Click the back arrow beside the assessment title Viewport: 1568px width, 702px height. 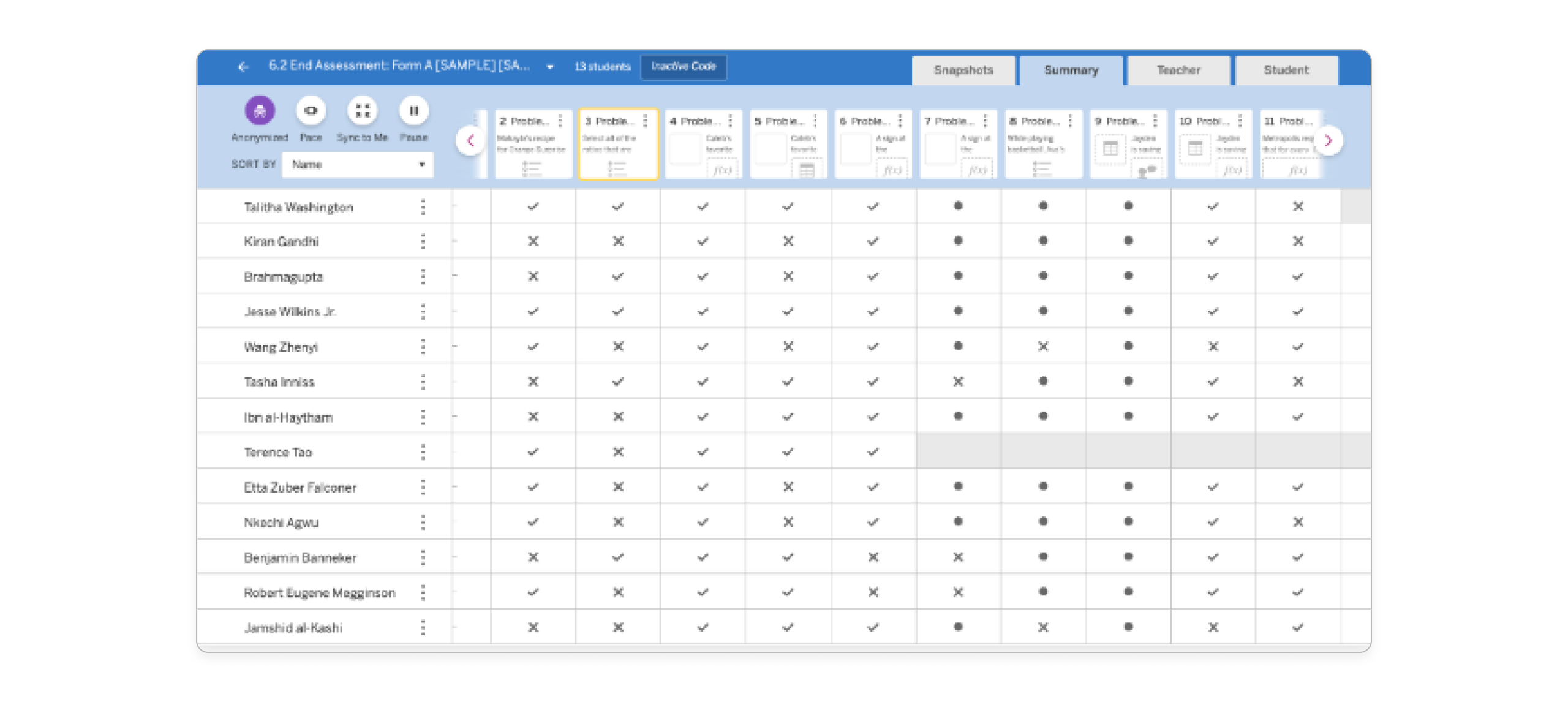(x=244, y=67)
